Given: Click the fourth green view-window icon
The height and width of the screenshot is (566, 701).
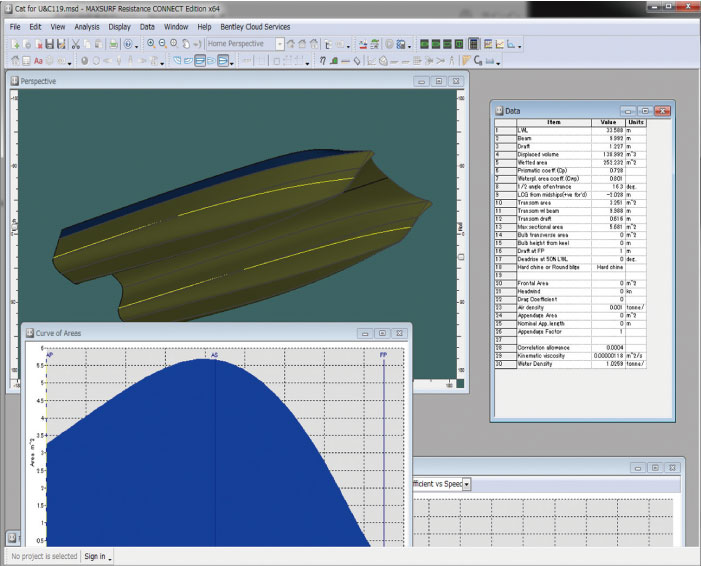Looking at the screenshot, I should point(459,44).
